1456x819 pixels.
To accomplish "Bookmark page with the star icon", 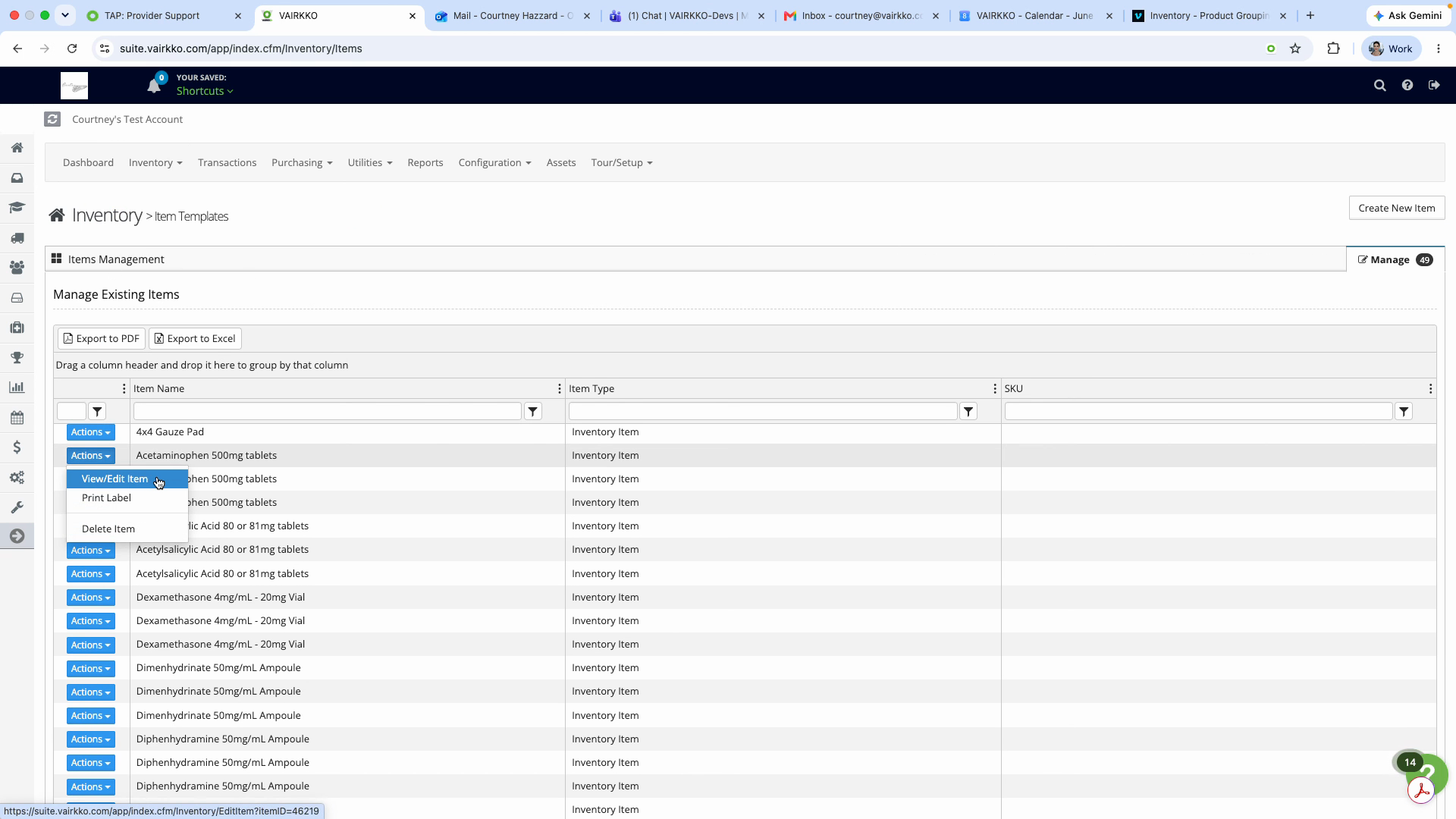I will coord(1295,49).
